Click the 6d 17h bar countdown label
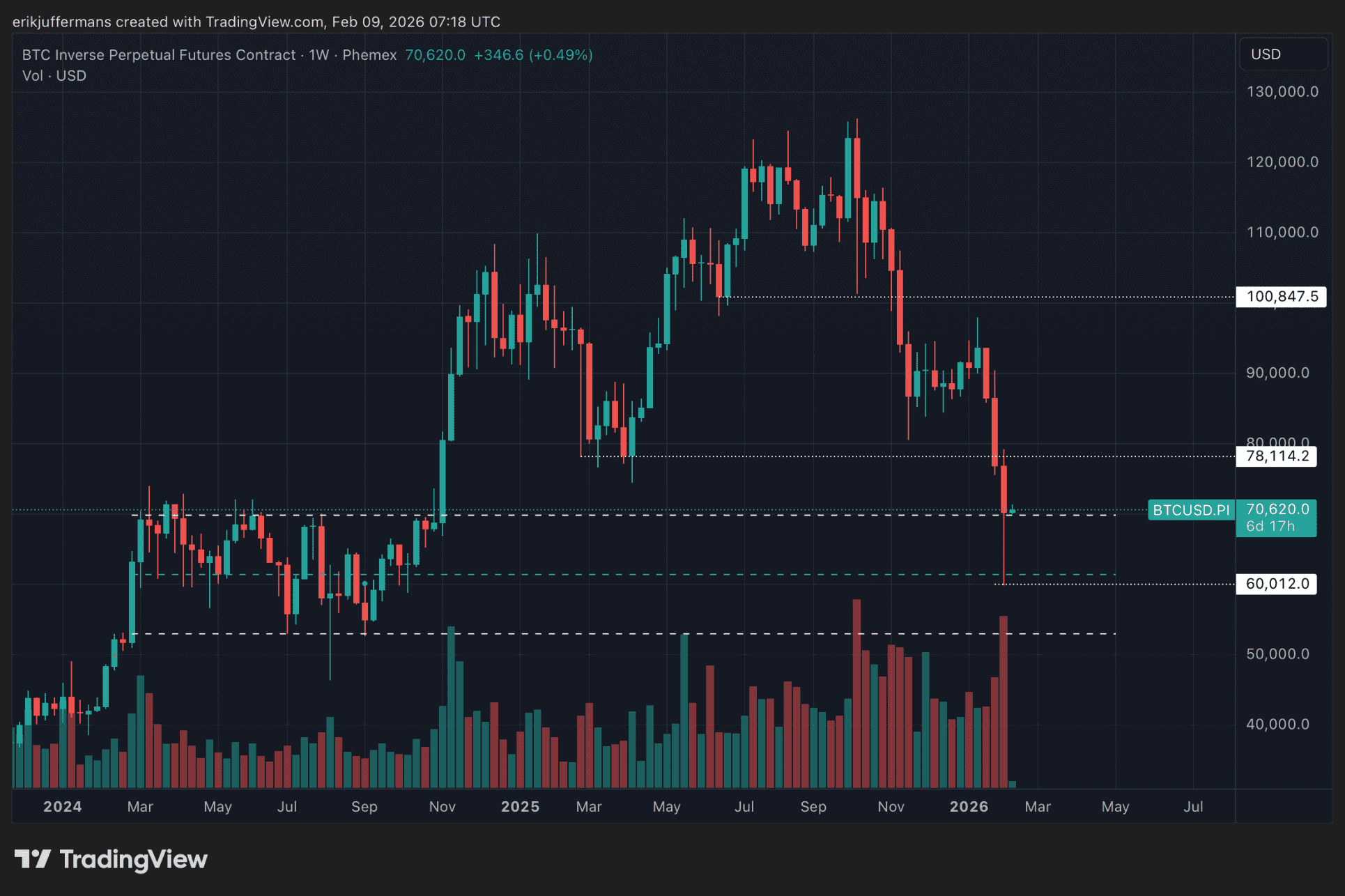 tap(1270, 527)
